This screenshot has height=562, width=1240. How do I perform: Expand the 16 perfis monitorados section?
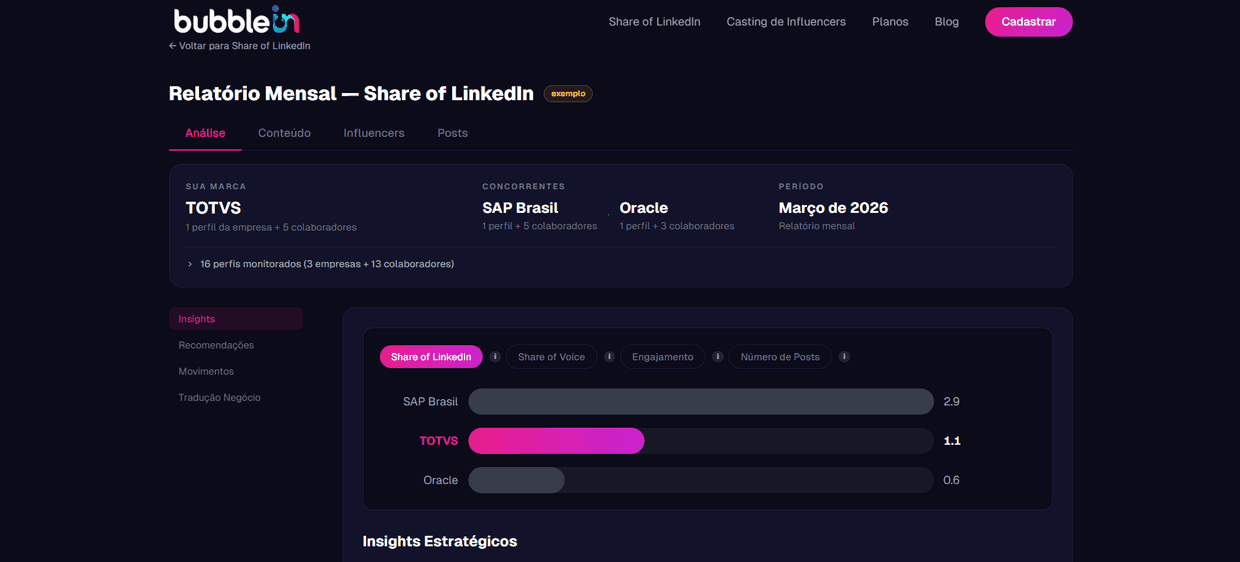(320, 264)
